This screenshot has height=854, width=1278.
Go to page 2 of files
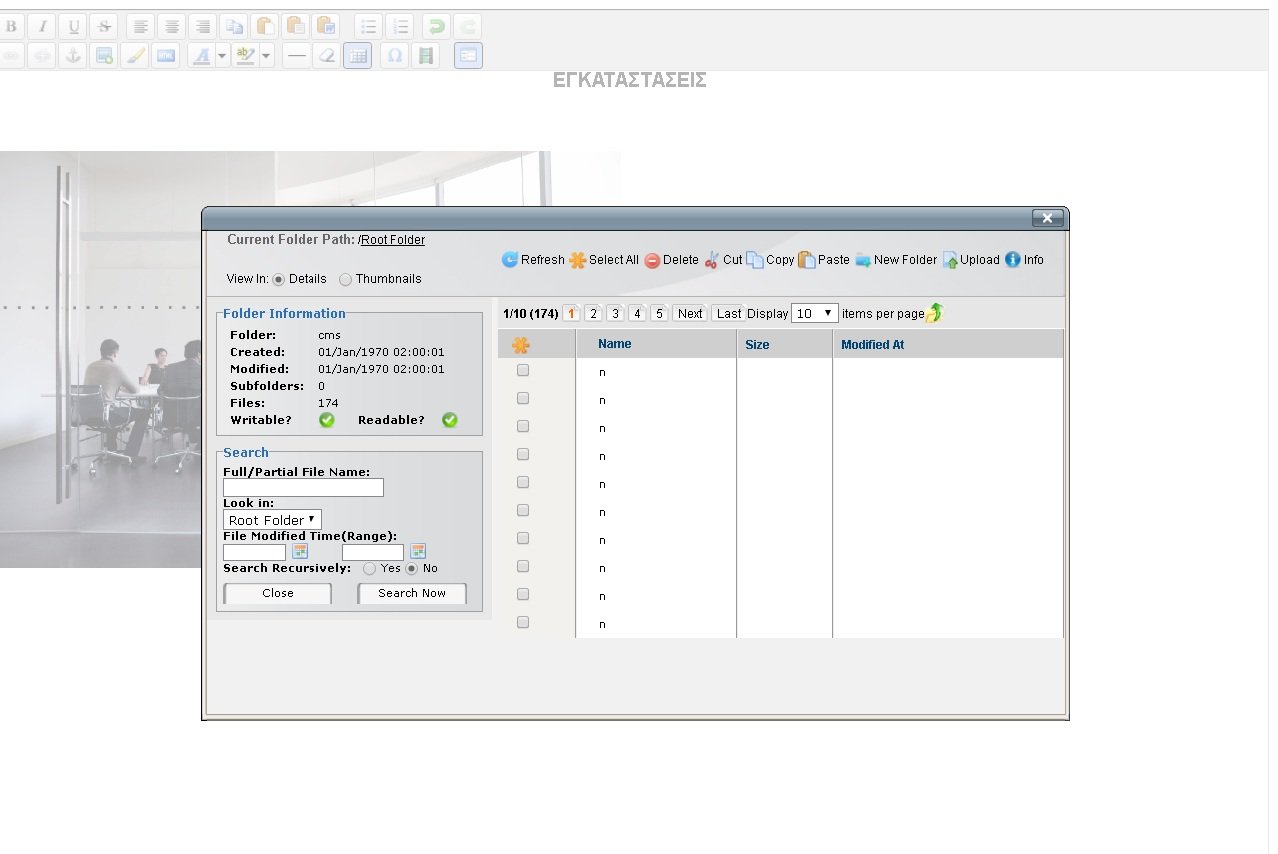point(593,313)
